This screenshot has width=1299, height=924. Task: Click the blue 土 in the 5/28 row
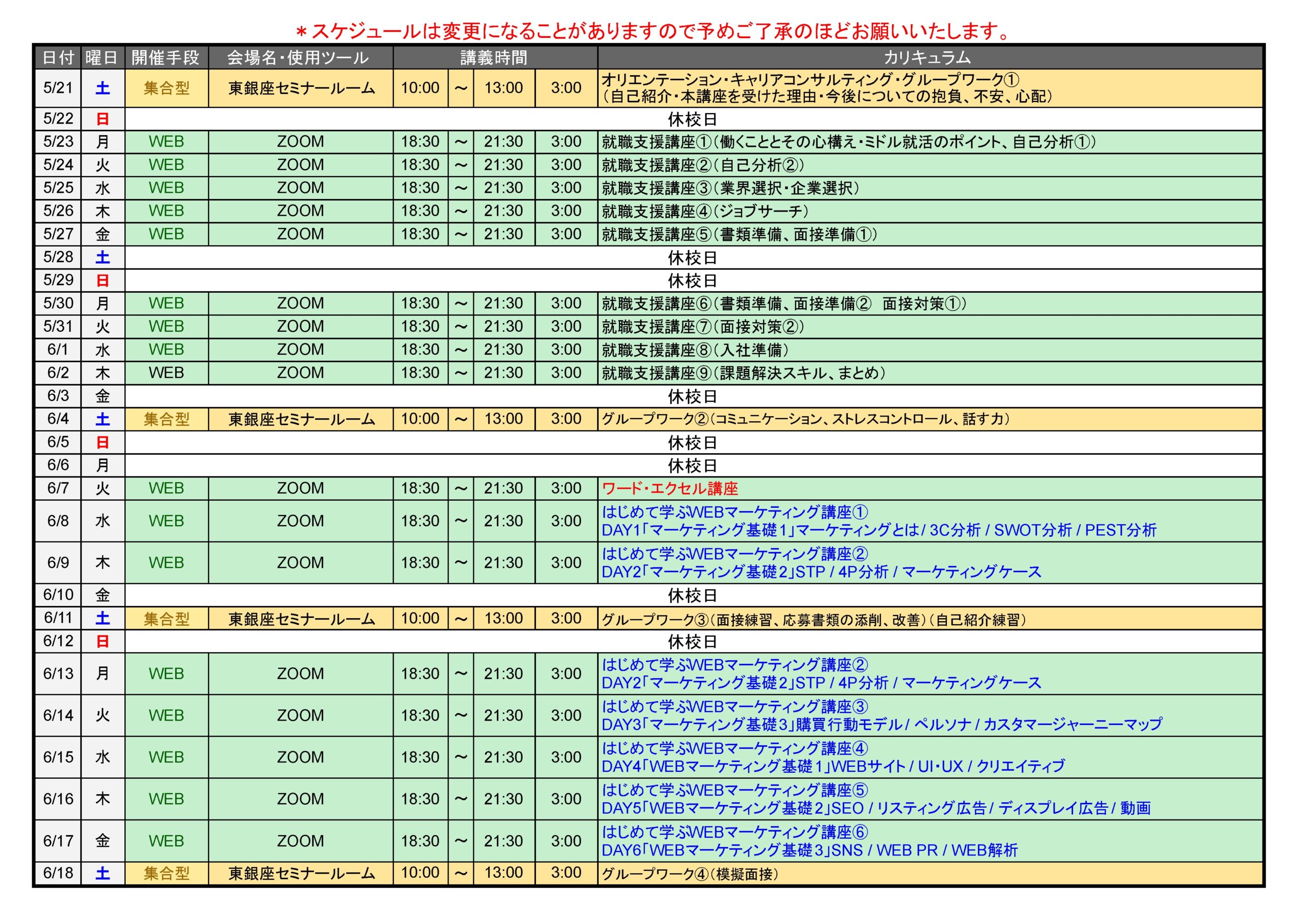point(102,257)
